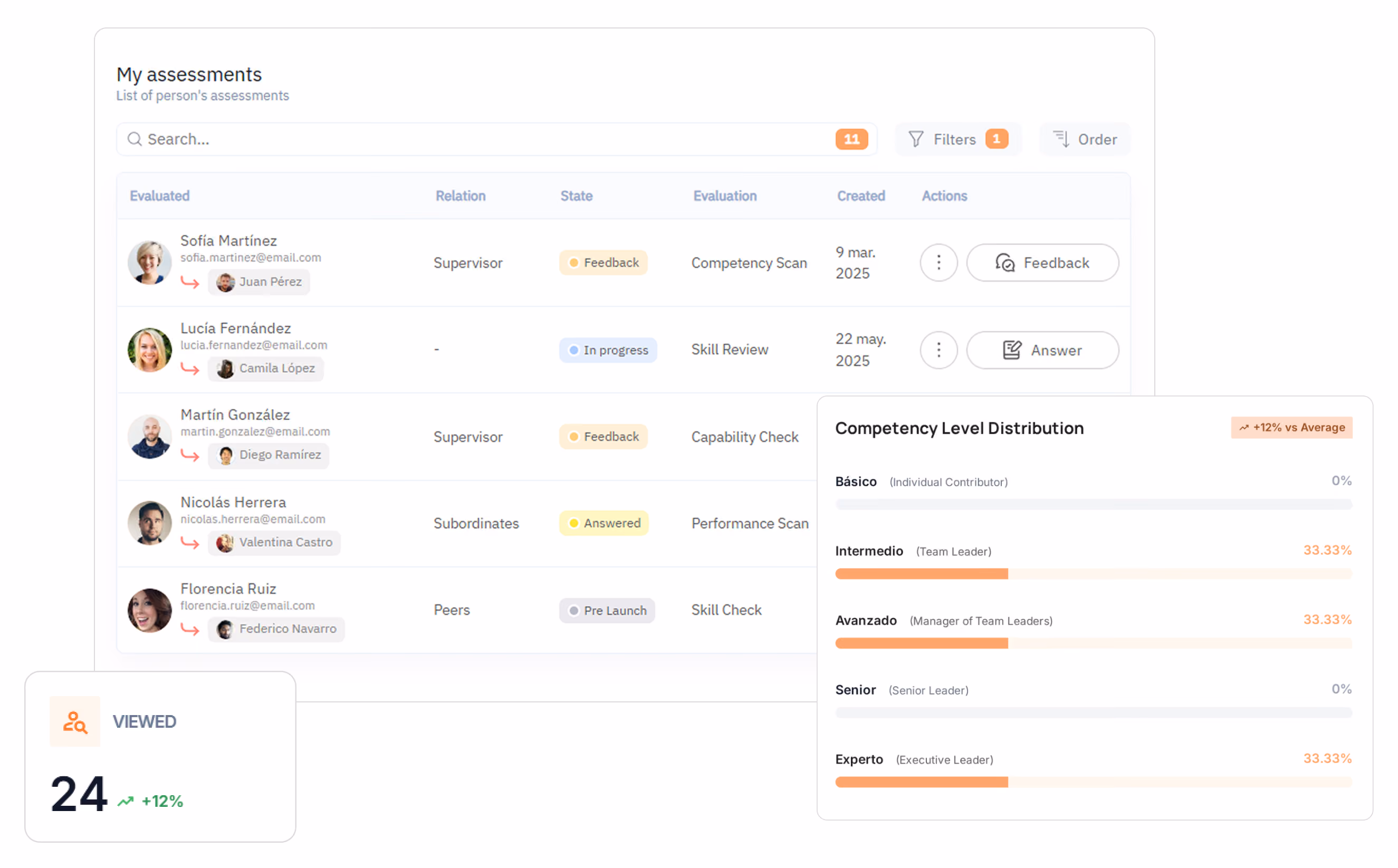Click Lucía Fernández's profile photo
This screenshot has height=868, width=1398.
(x=150, y=351)
